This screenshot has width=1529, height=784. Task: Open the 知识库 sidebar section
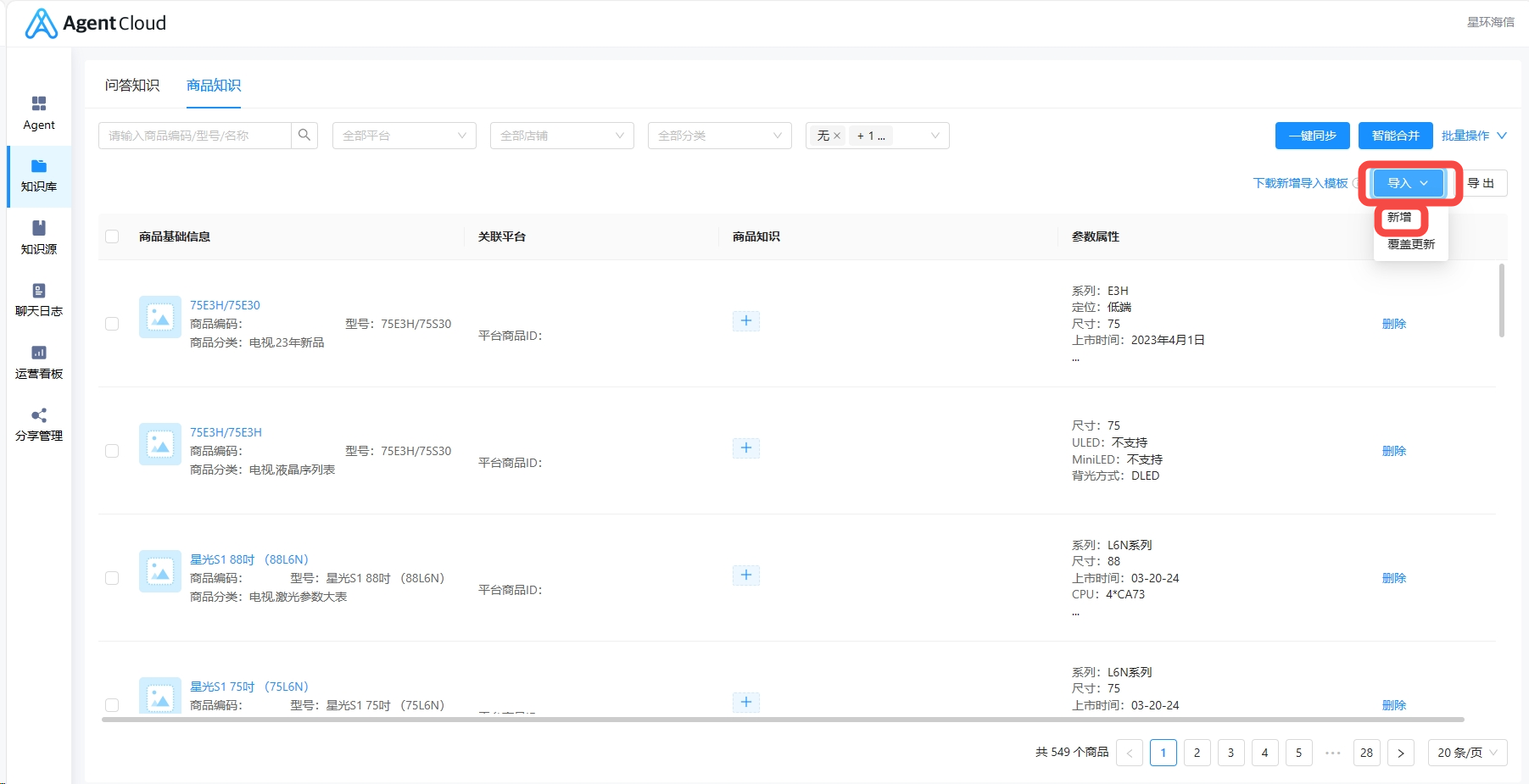pos(39,176)
